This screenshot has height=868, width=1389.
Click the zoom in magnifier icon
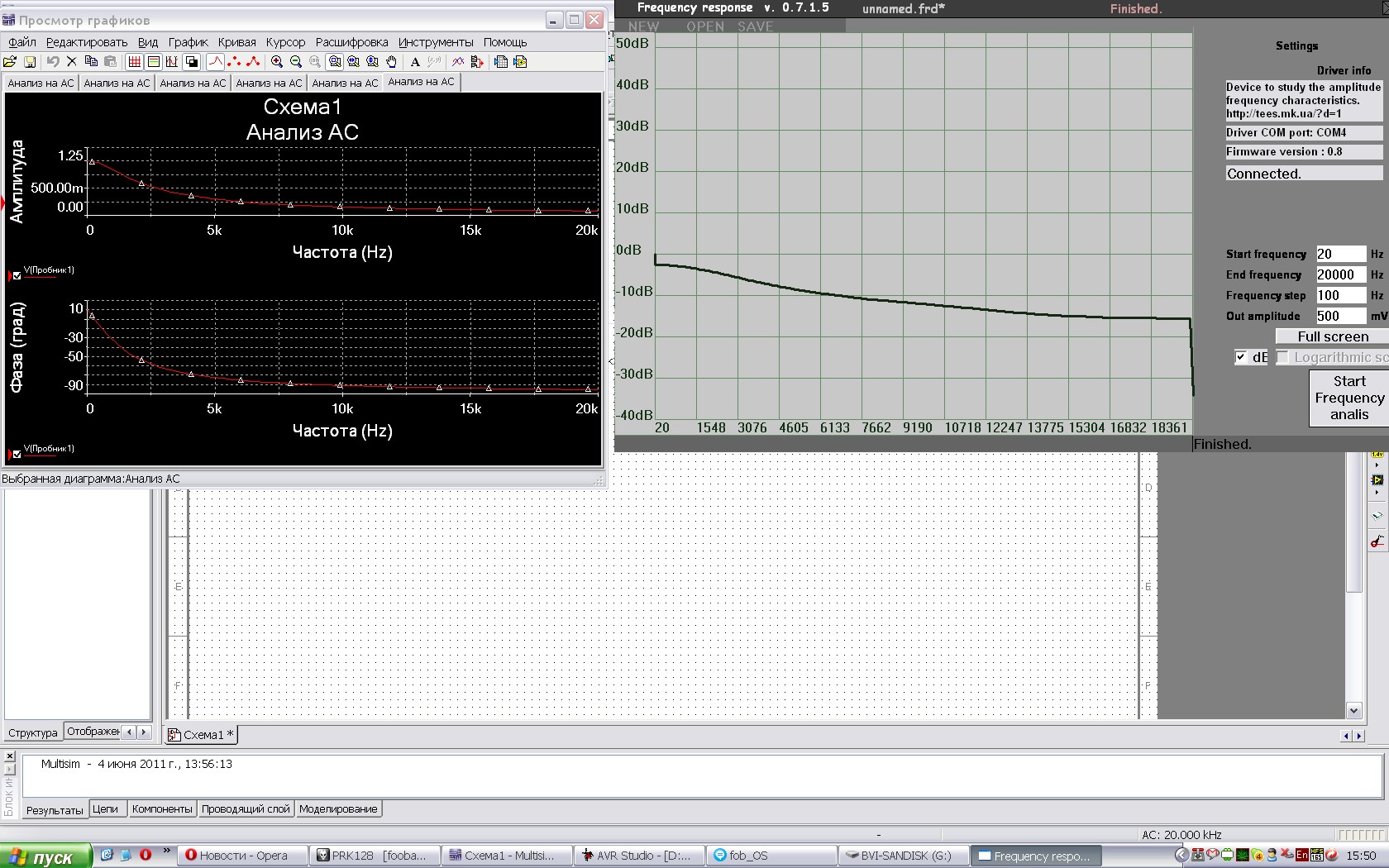(x=277, y=62)
